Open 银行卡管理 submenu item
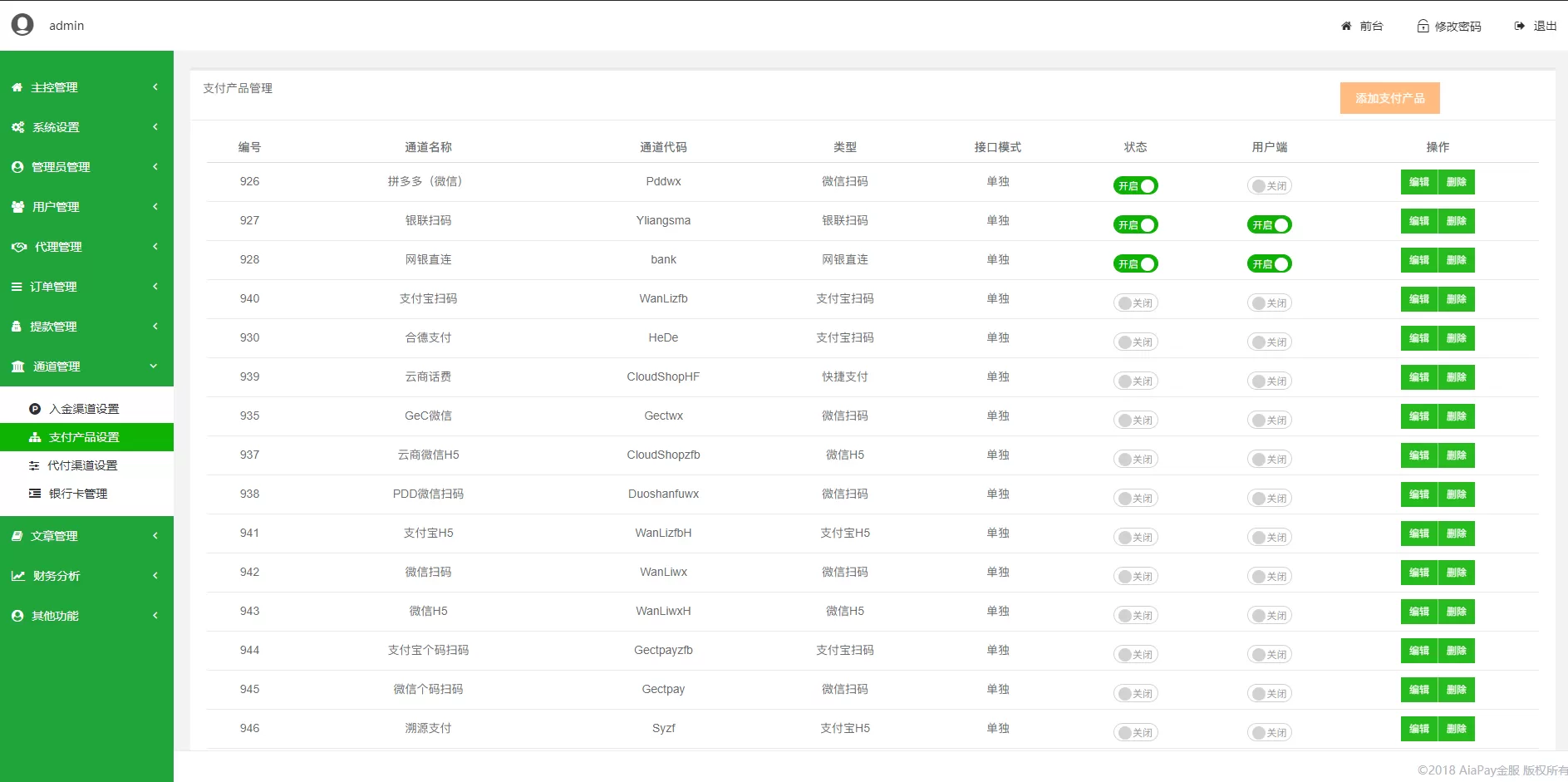Screen dimensions: 1568x782 coord(77,494)
